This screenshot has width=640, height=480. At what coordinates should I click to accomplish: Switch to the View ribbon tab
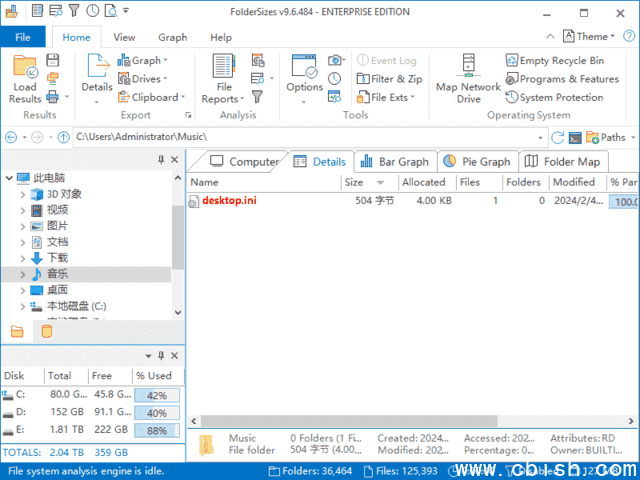click(124, 38)
